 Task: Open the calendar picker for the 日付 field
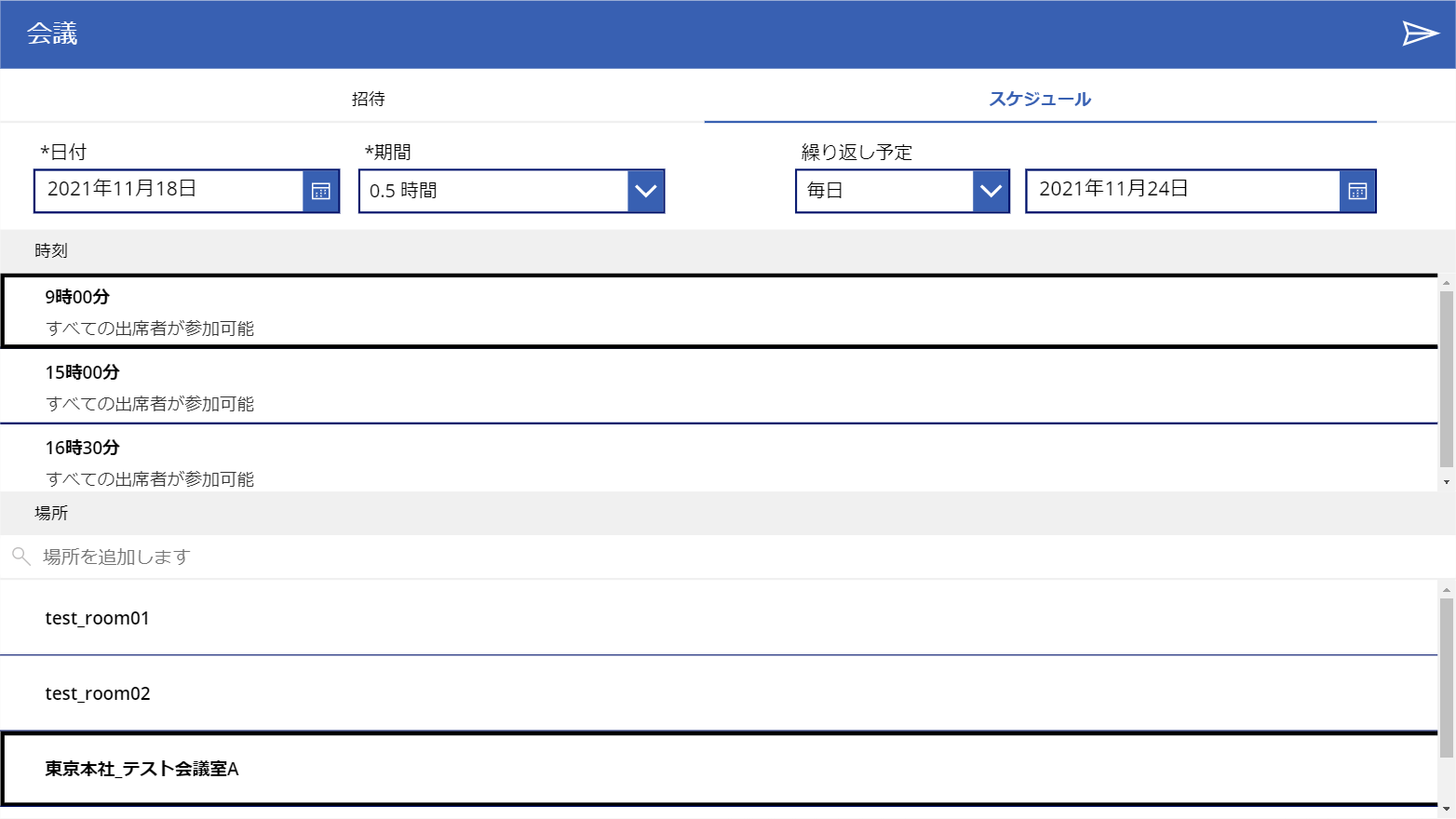[321, 191]
